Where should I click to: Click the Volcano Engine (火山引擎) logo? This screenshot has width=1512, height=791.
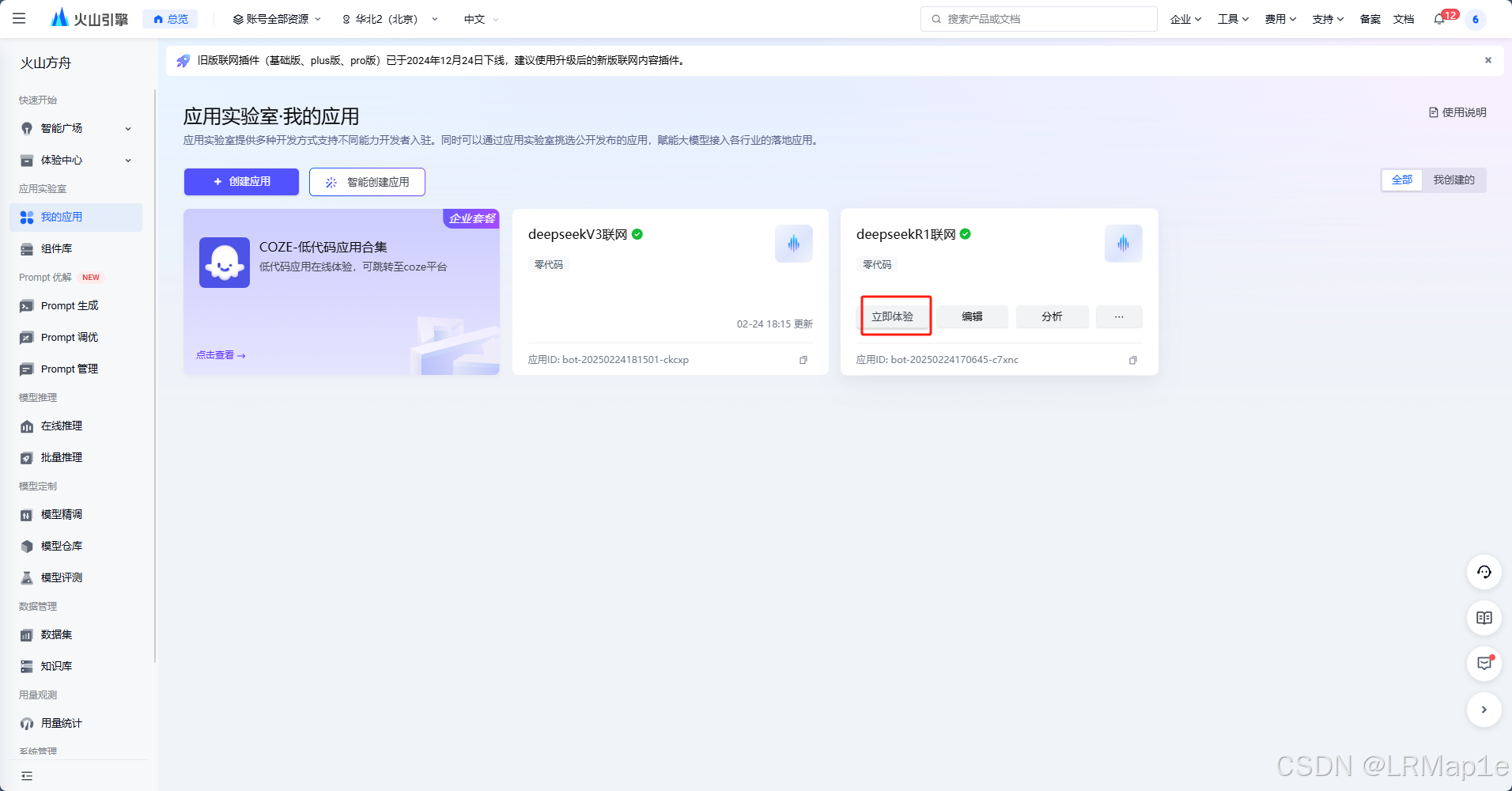[x=89, y=18]
